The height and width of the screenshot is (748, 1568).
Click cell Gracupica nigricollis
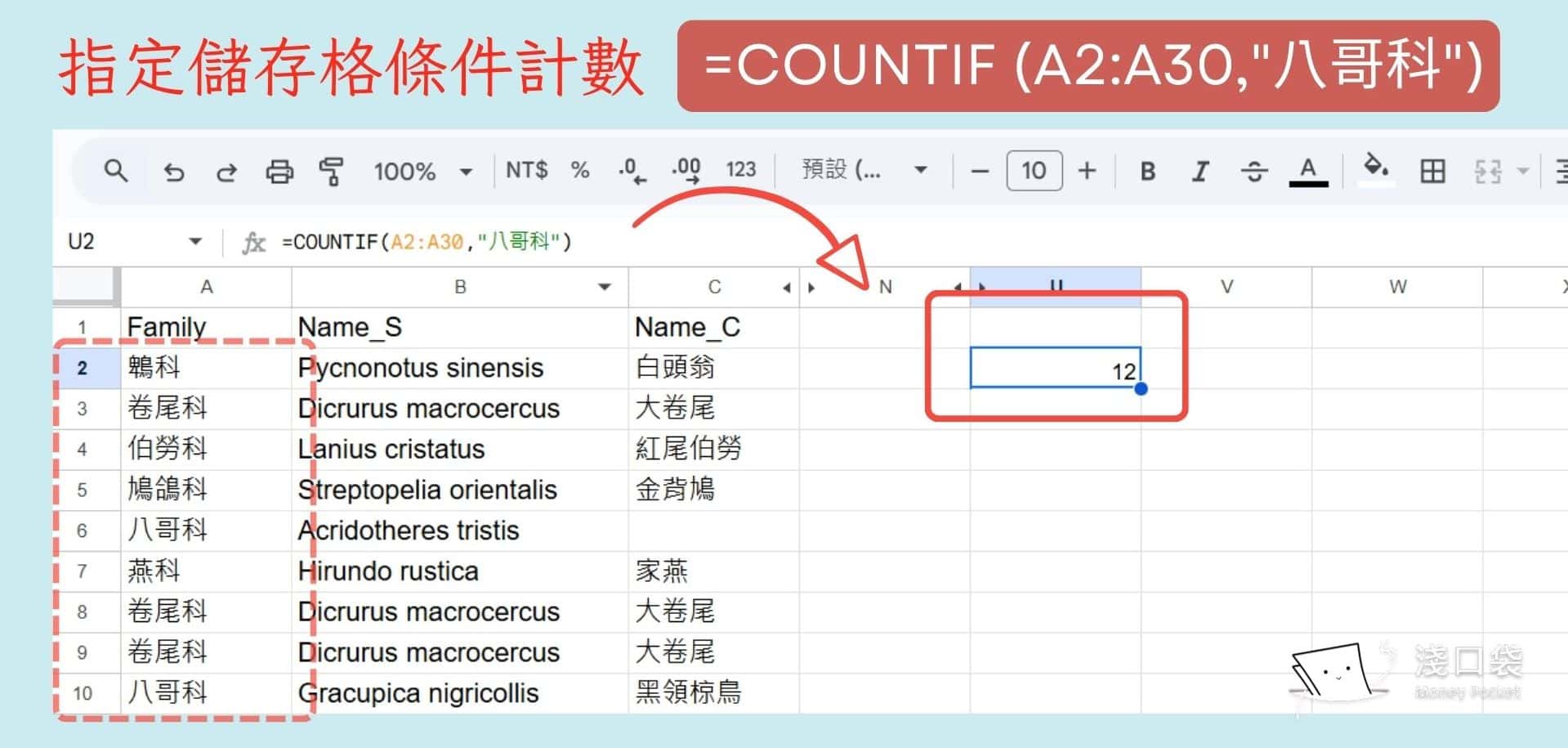[x=460, y=693]
